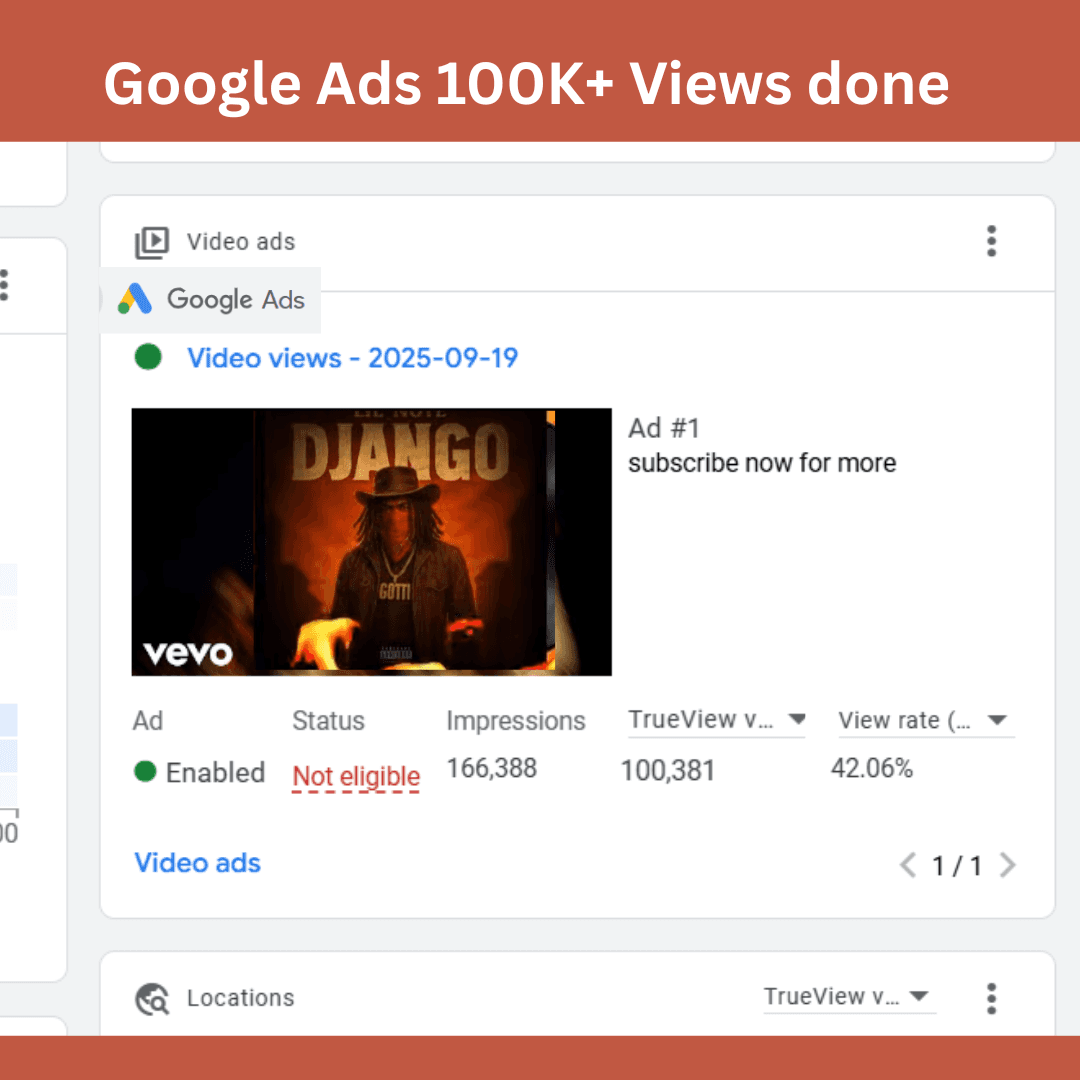Click the Video ads card title
1080x1080 pixels.
click(241, 242)
